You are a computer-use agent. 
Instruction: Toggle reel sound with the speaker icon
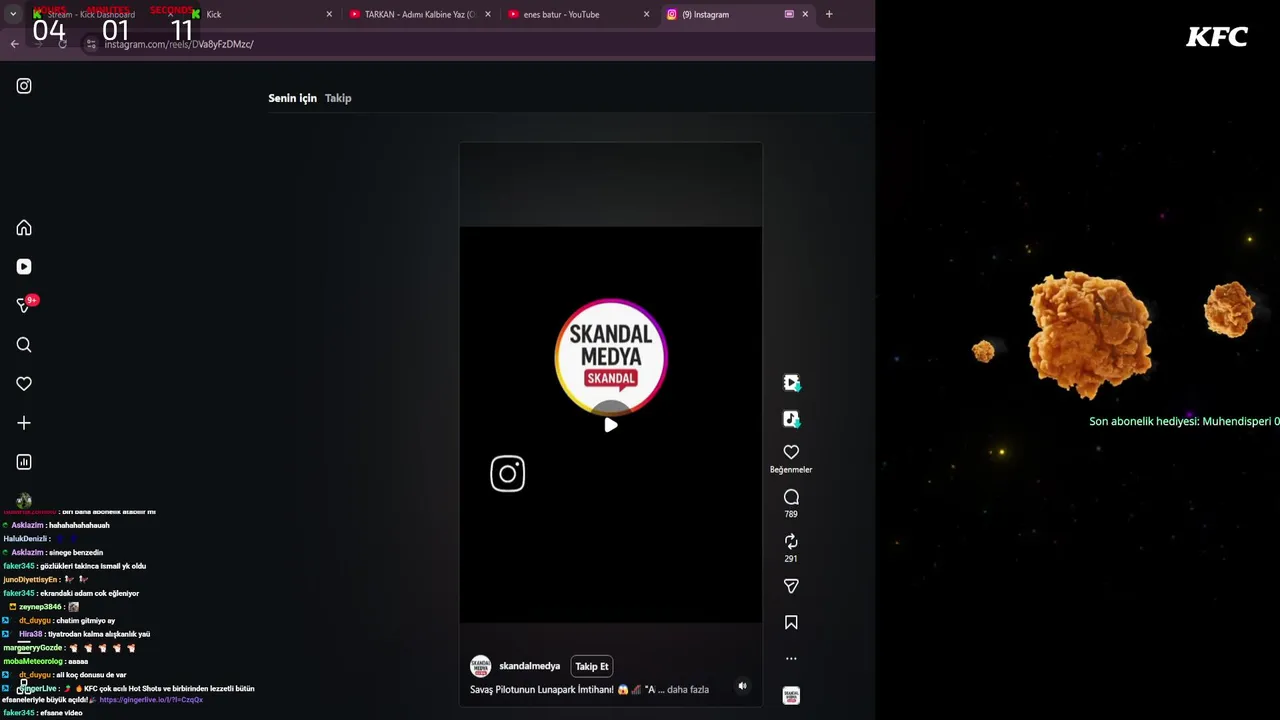pyautogui.click(x=742, y=686)
